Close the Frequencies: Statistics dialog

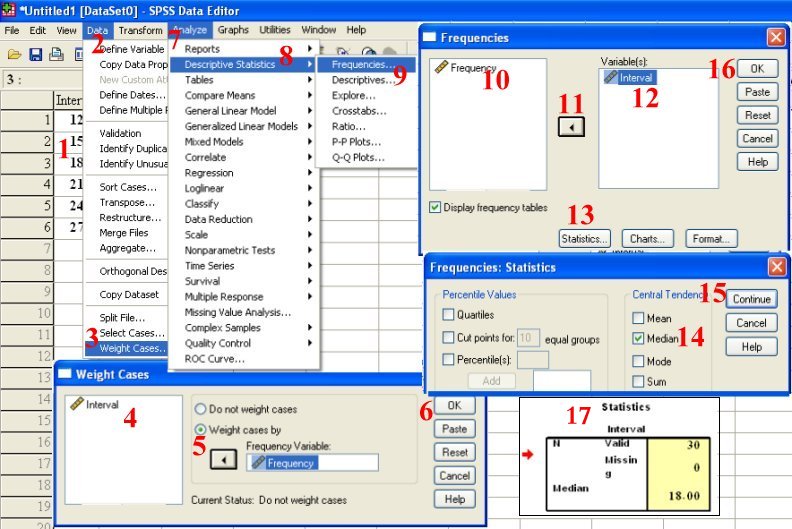click(x=777, y=267)
